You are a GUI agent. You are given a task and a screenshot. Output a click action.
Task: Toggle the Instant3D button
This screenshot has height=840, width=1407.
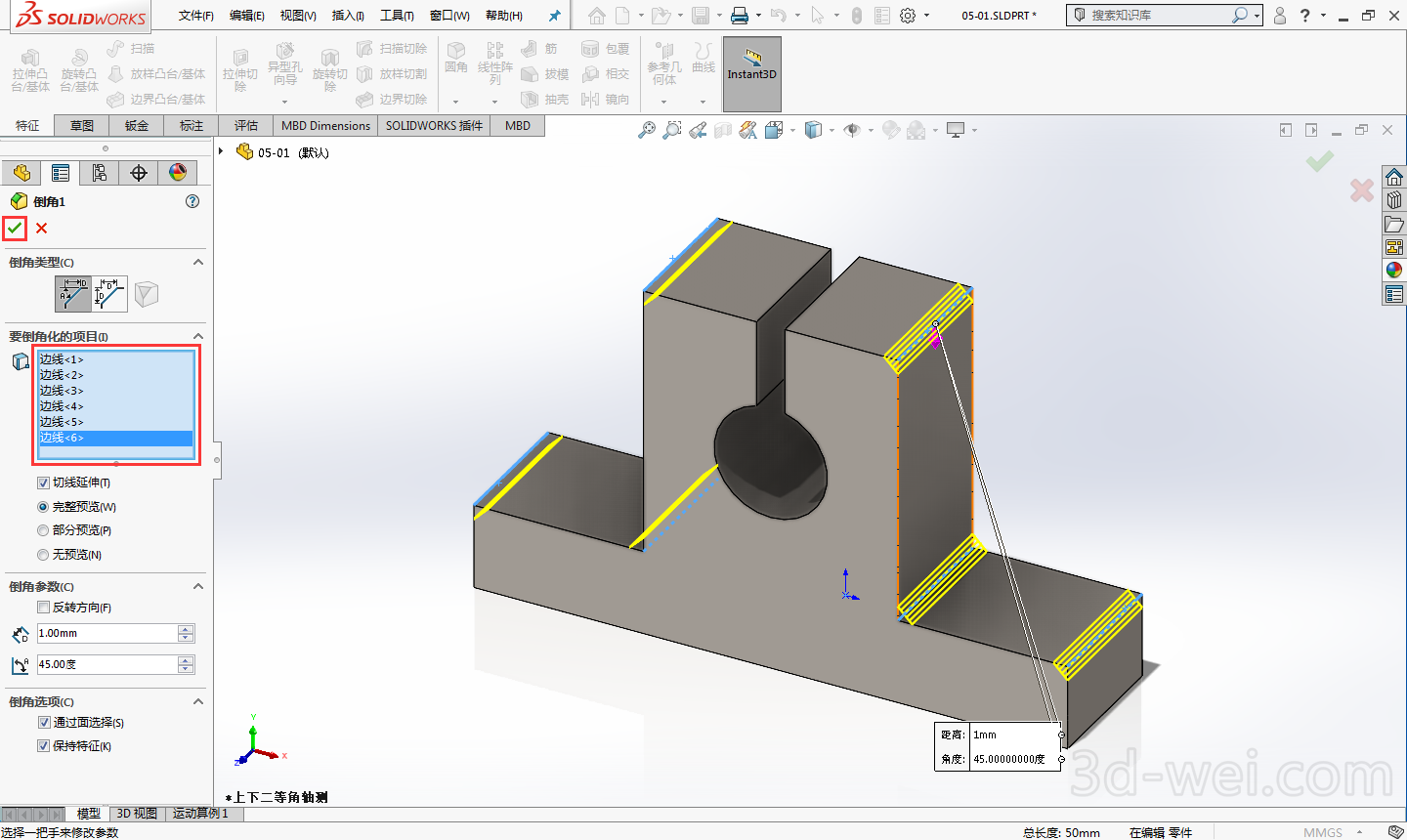click(751, 73)
